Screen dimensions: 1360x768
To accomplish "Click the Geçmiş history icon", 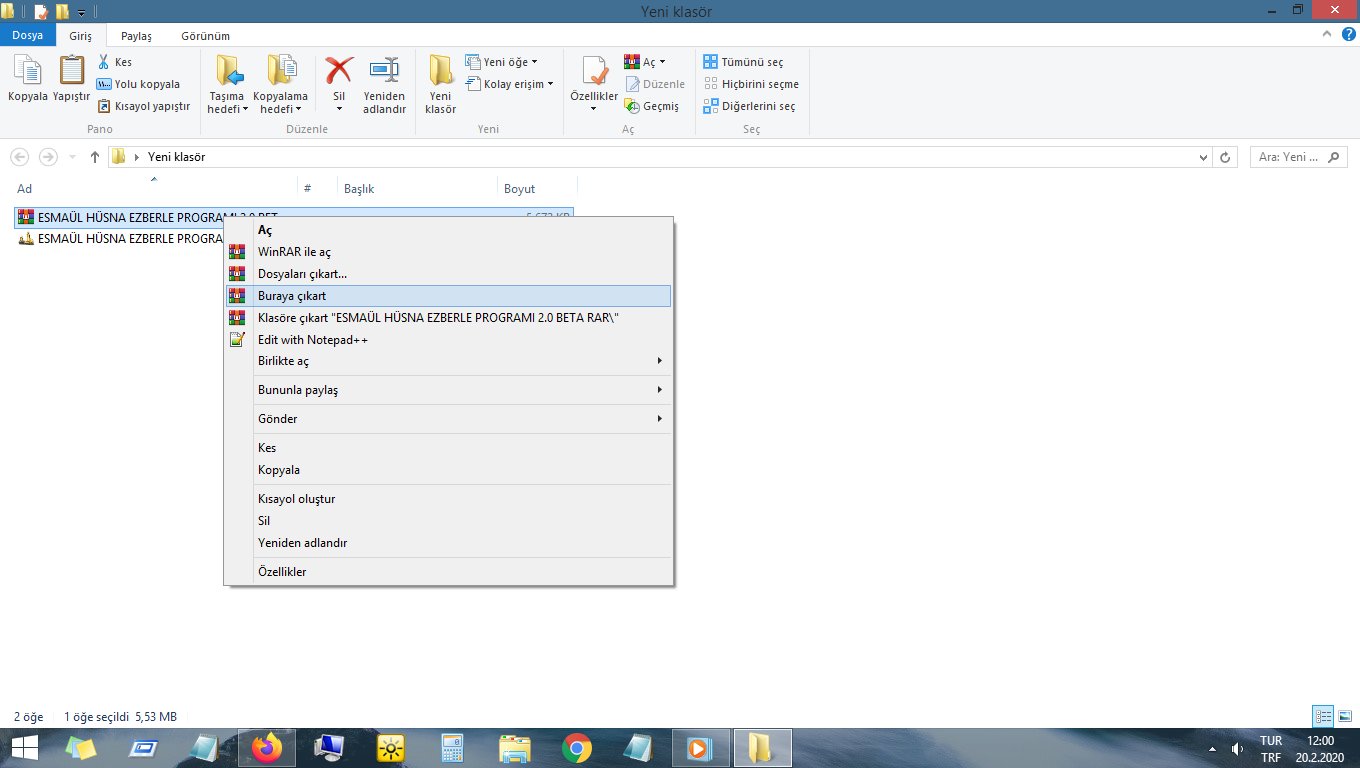I will pyautogui.click(x=632, y=106).
